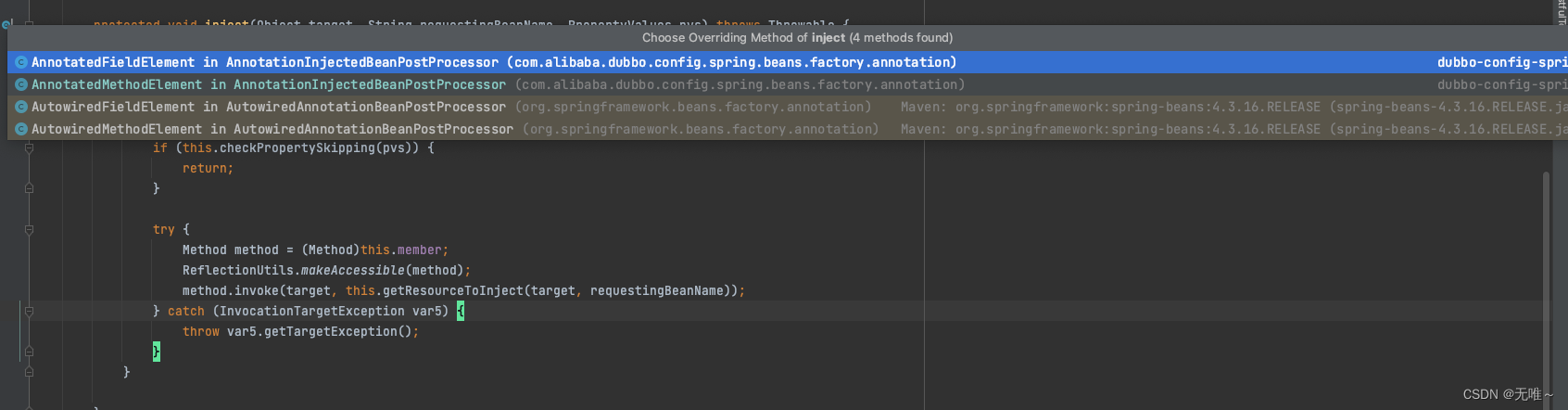This screenshot has width=1568, height=410.
Task: Click 'InvocationTargetException' in catch clause
Action: [x=312, y=312]
